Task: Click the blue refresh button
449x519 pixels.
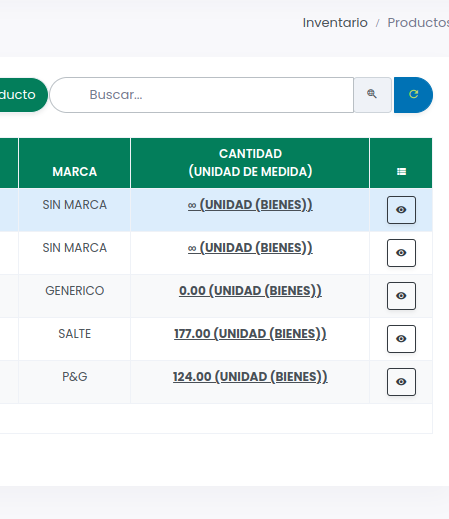Action: coord(413,95)
